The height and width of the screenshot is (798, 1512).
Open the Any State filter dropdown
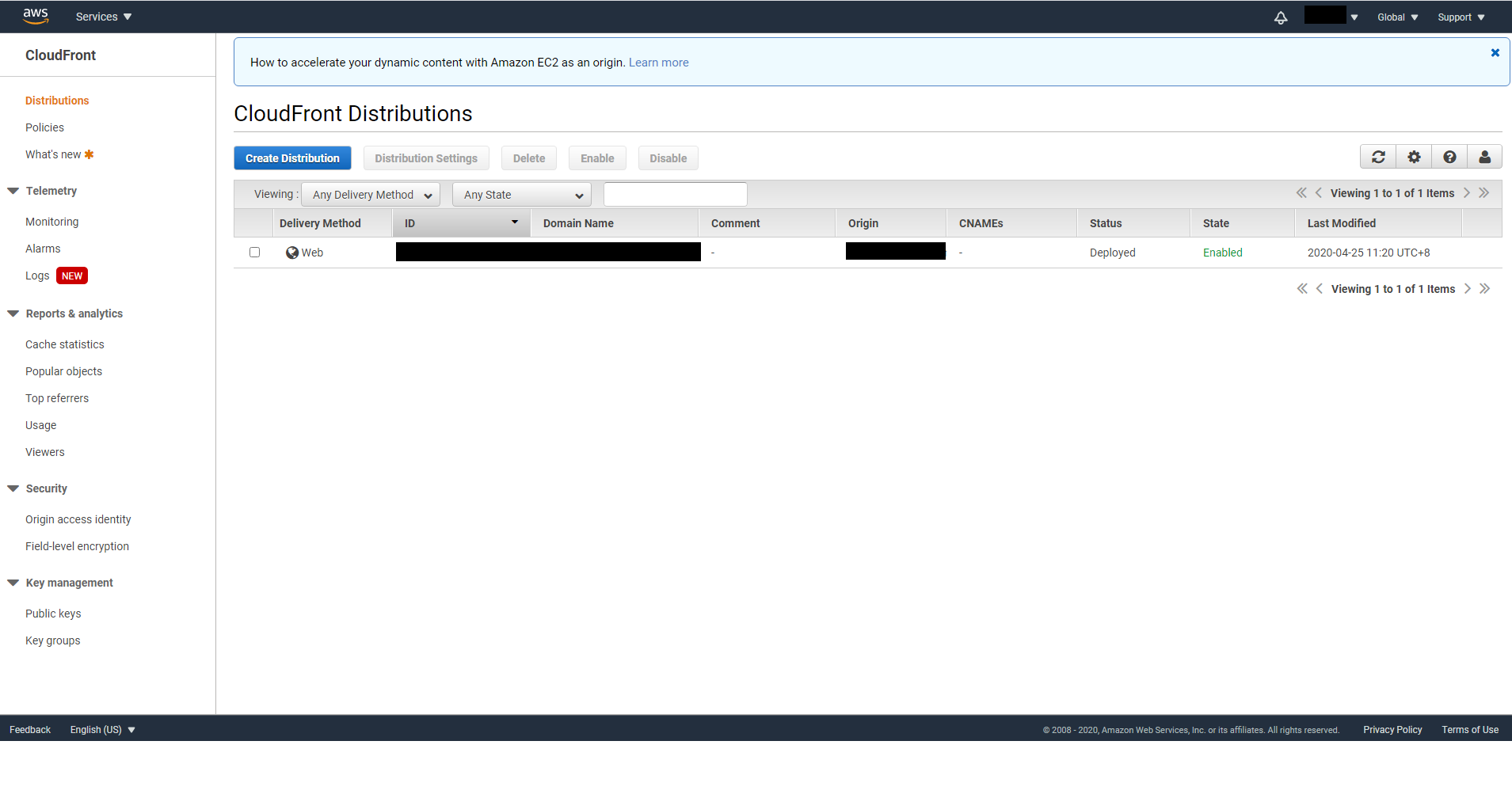coord(522,195)
